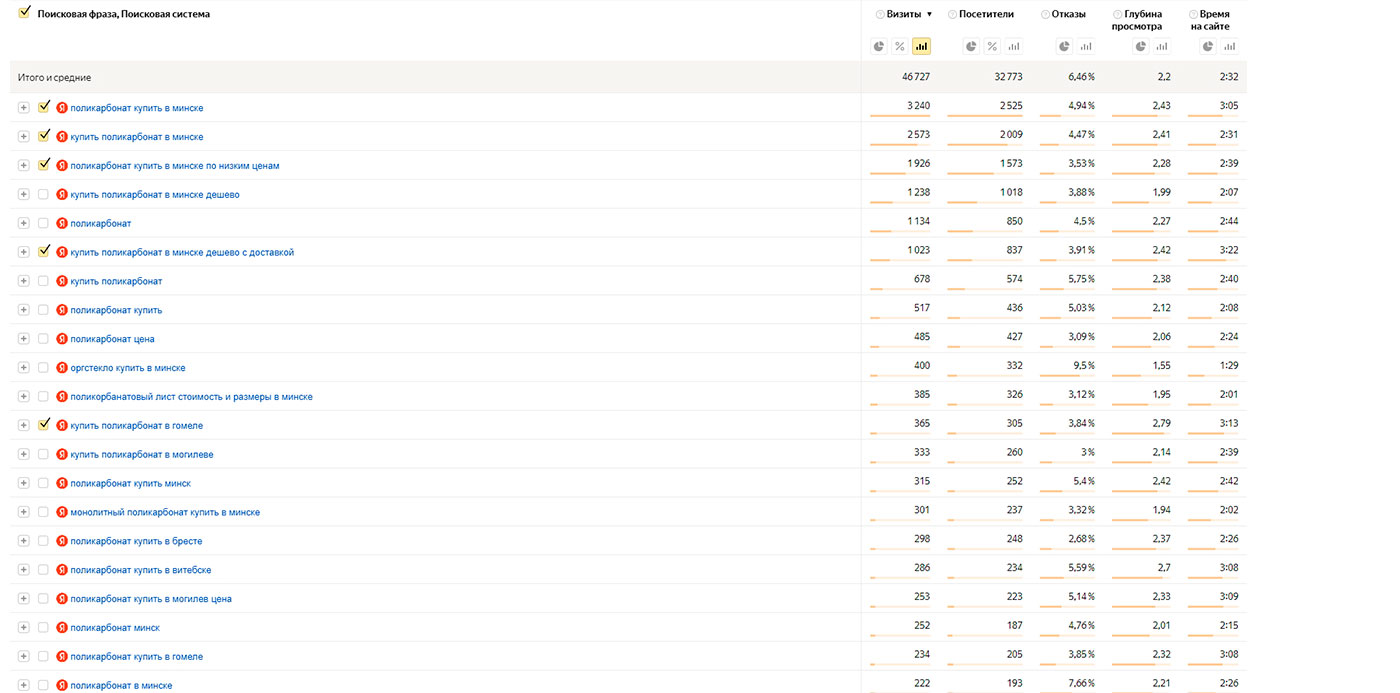
Task: Click bar chart icon under Посетители column
Action: coord(1013,46)
